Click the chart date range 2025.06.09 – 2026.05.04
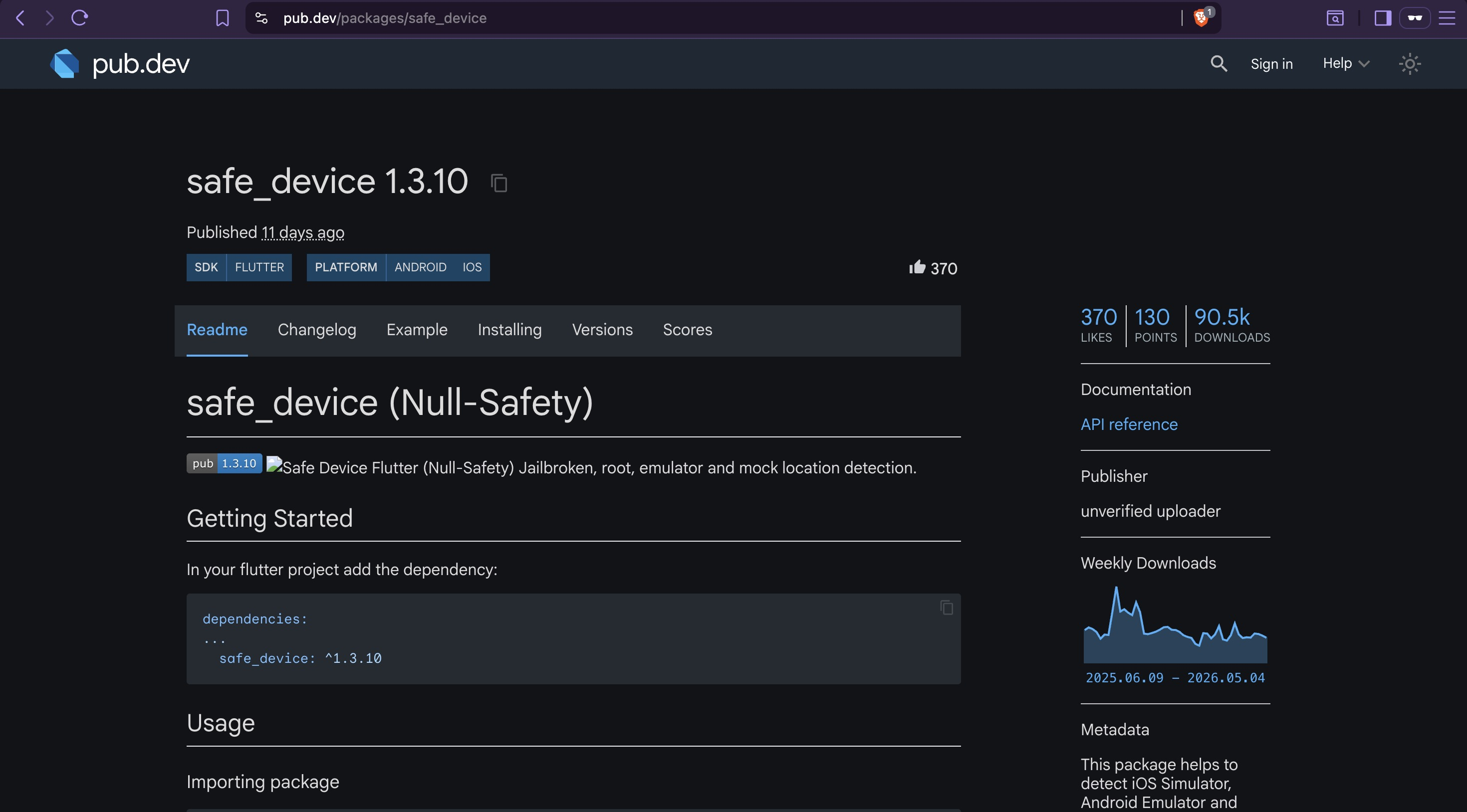Screen dimensions: 1467x812 [x=1175, y=678]
